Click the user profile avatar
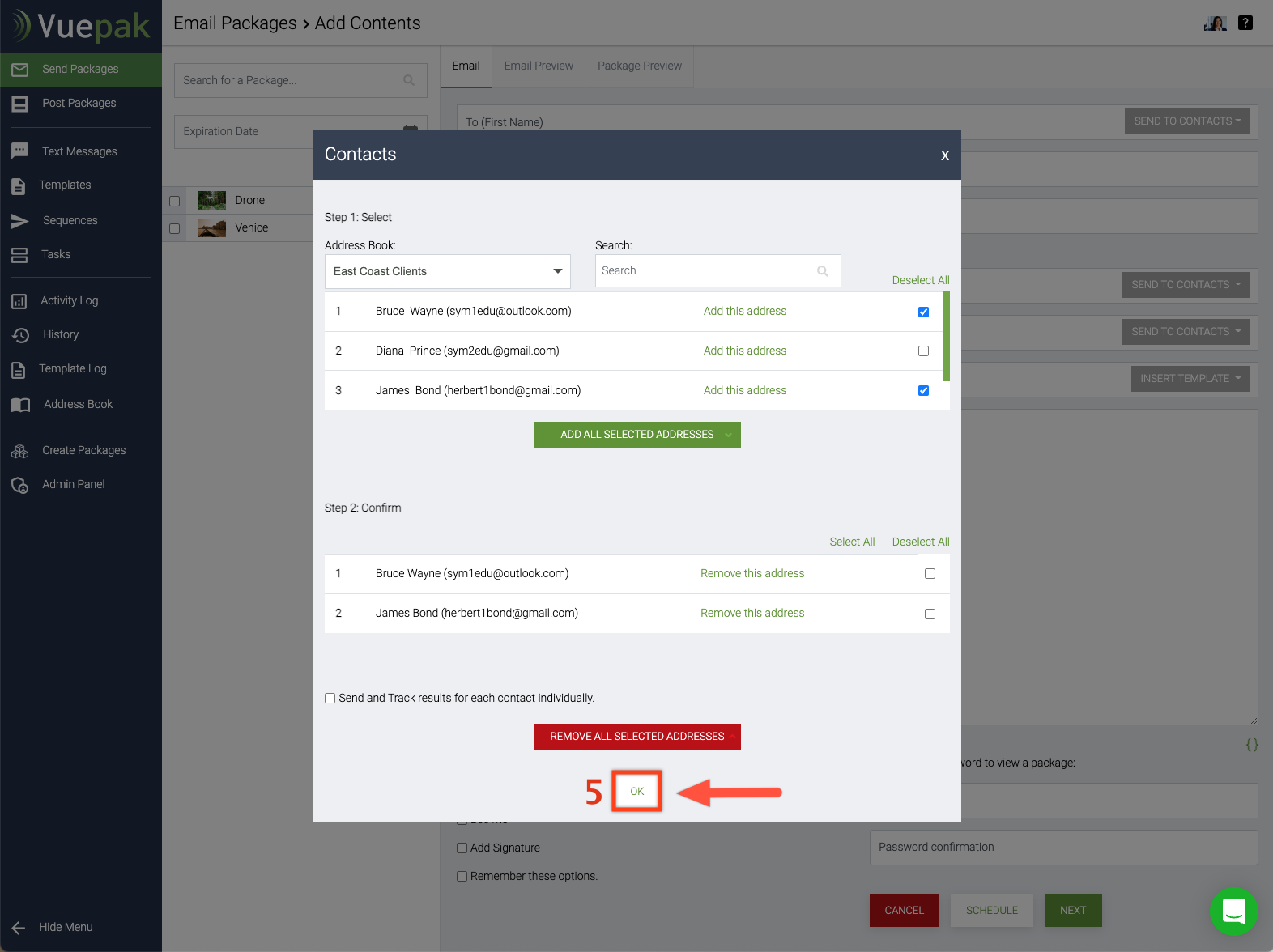1273x952 pixels. pos(1216,23)
